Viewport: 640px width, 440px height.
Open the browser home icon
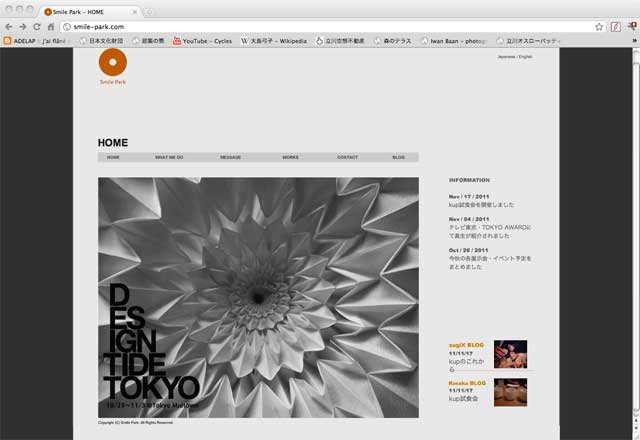51,27
